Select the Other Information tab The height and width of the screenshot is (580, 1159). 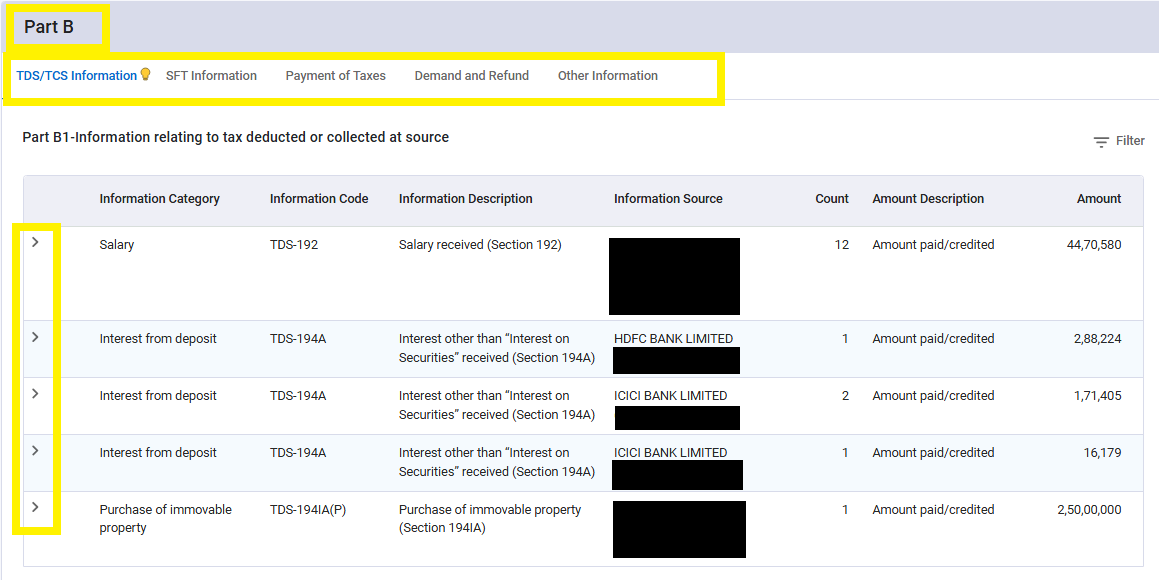(x=608, y=75)
